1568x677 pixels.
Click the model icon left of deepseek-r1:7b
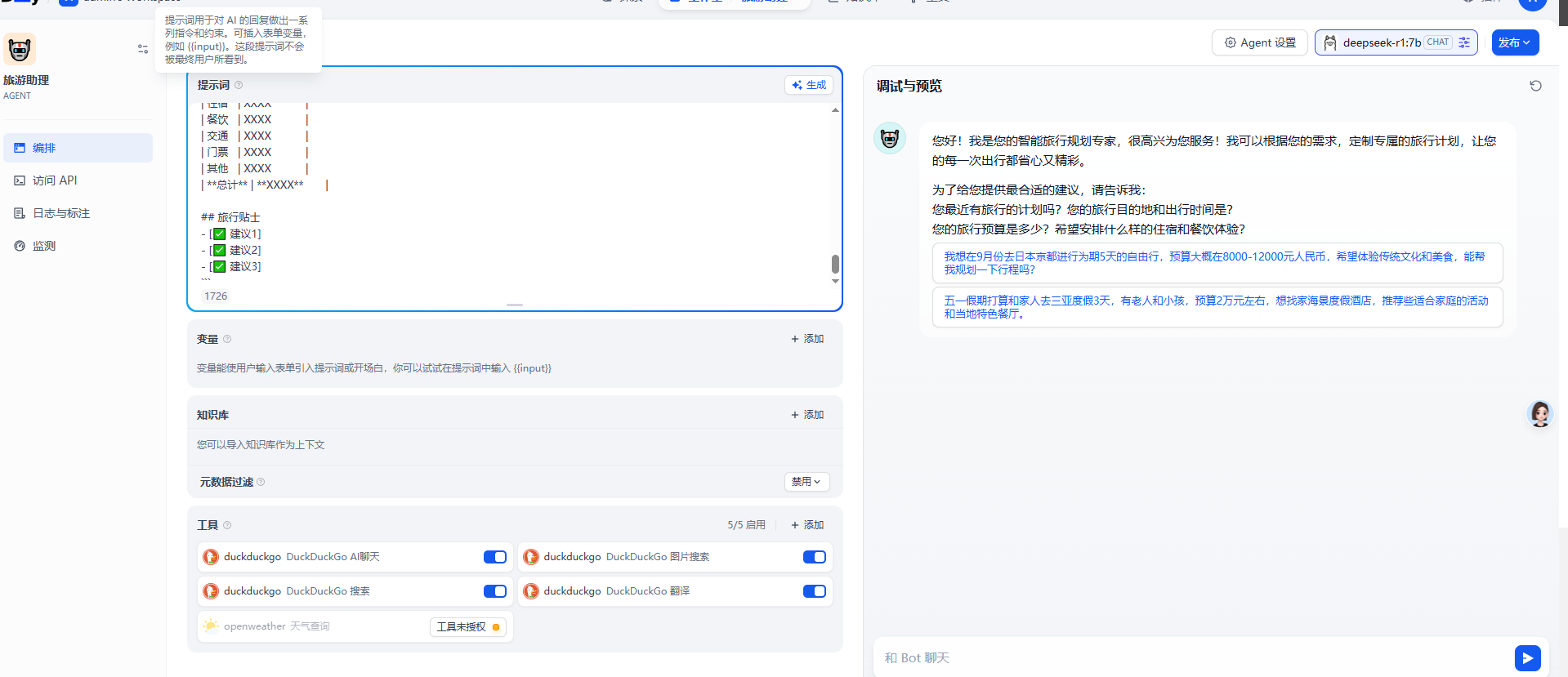coord(1330,42)
